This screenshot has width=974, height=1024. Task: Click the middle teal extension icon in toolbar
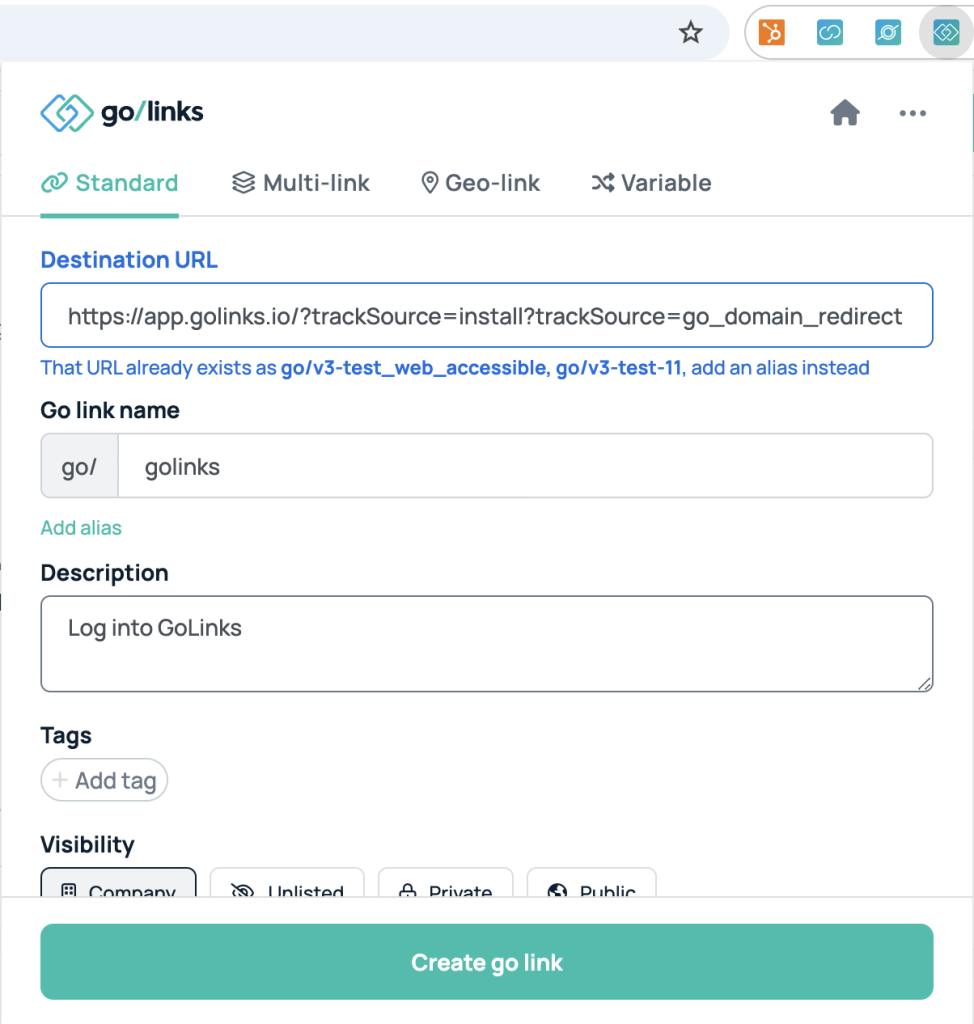click(x=887, y=32)
